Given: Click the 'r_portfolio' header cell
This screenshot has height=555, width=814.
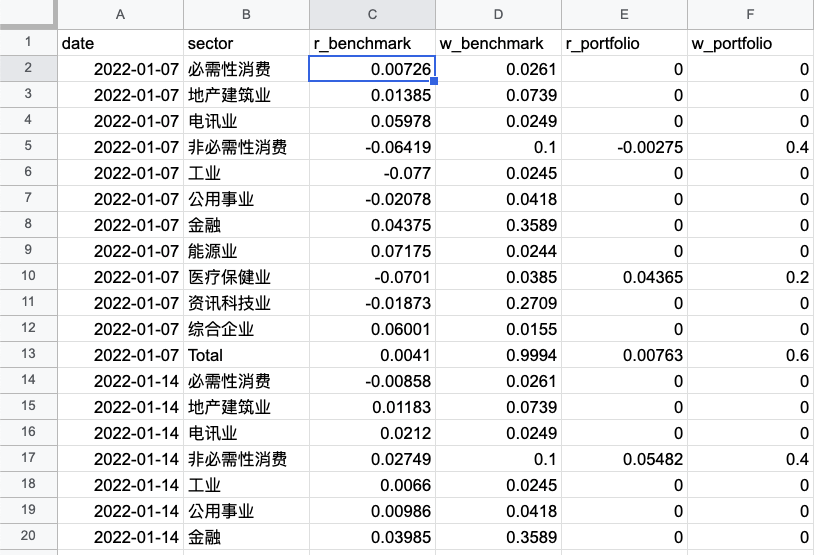Looking at the screenshot, I should 625,43.
